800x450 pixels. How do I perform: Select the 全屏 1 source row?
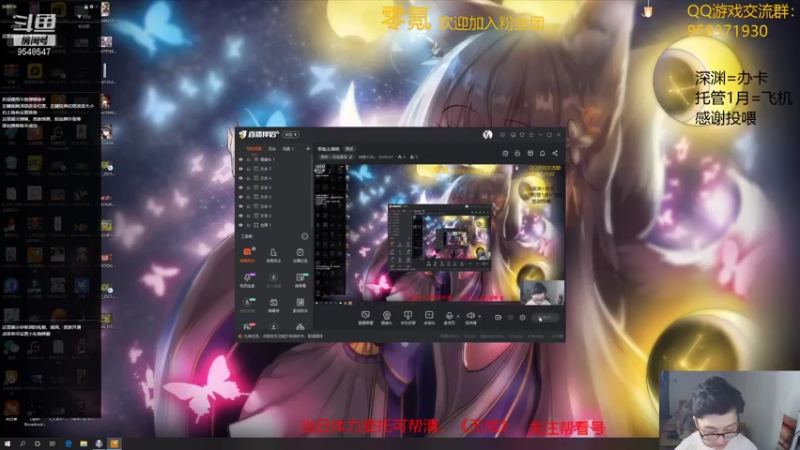click(x=273, y=225)
